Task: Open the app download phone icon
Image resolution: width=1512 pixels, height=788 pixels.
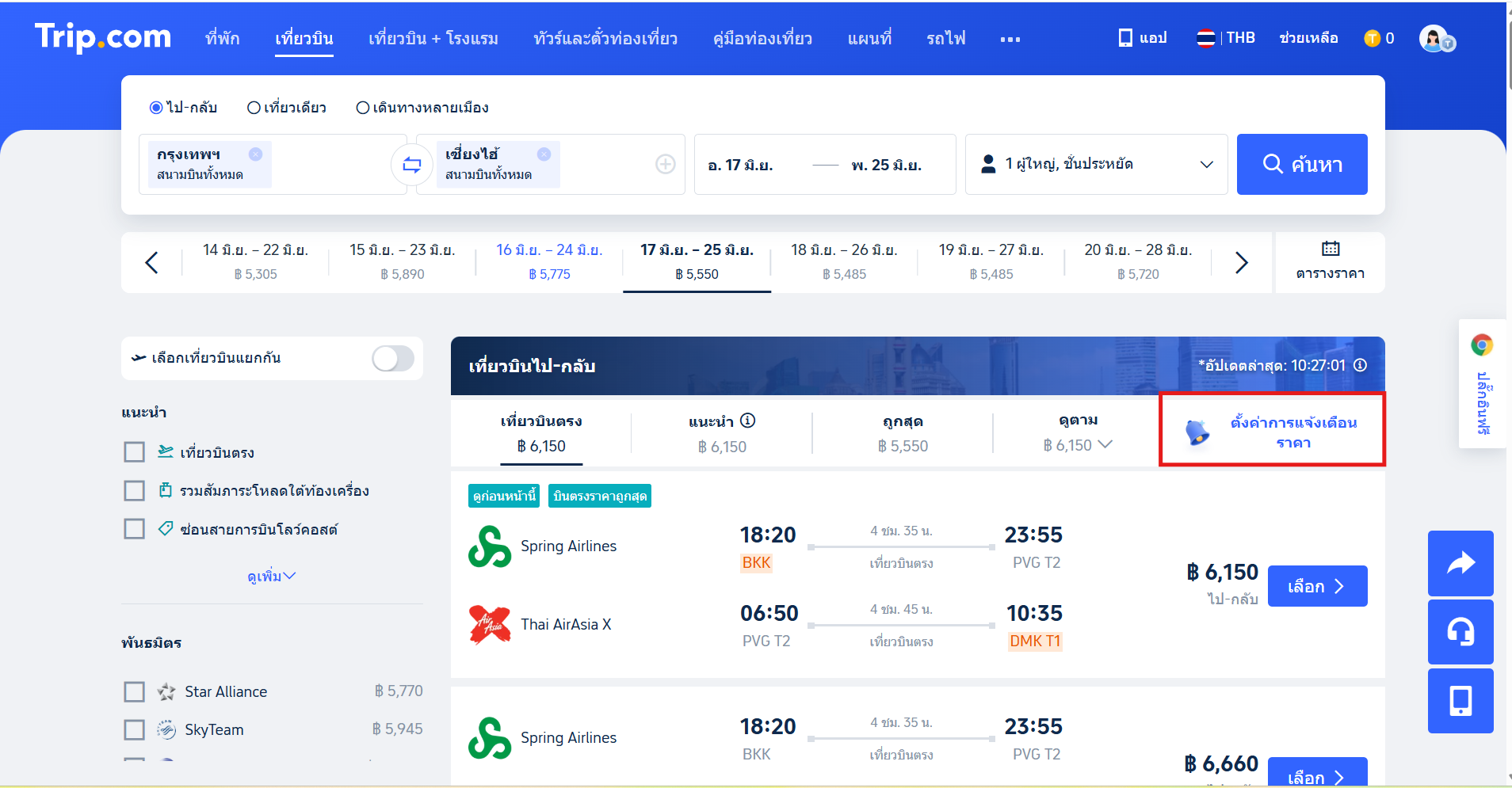Action: (x=1125, y=38)
